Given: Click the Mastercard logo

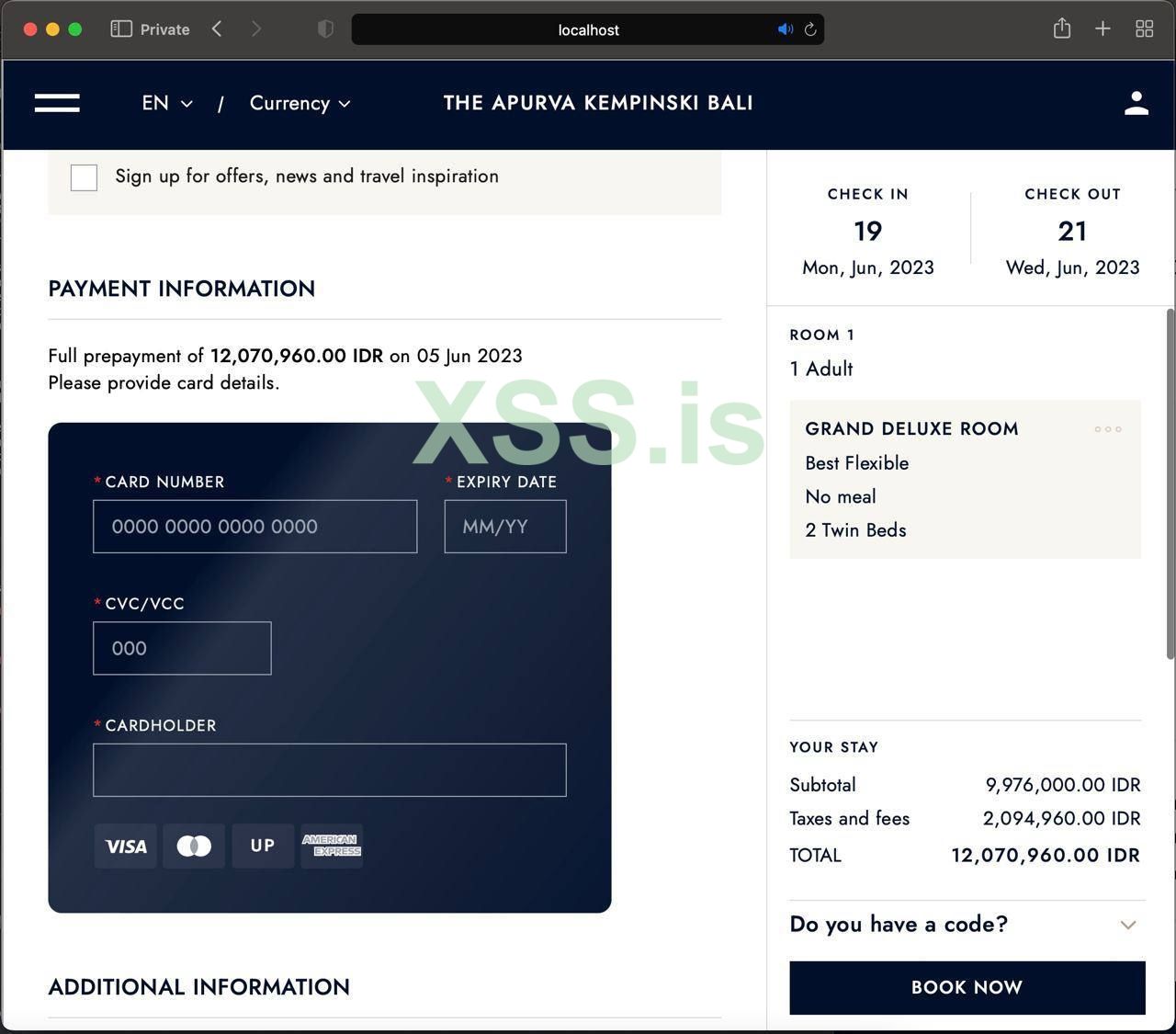Looking at the screenshot, I should click(x=194, y=847).
